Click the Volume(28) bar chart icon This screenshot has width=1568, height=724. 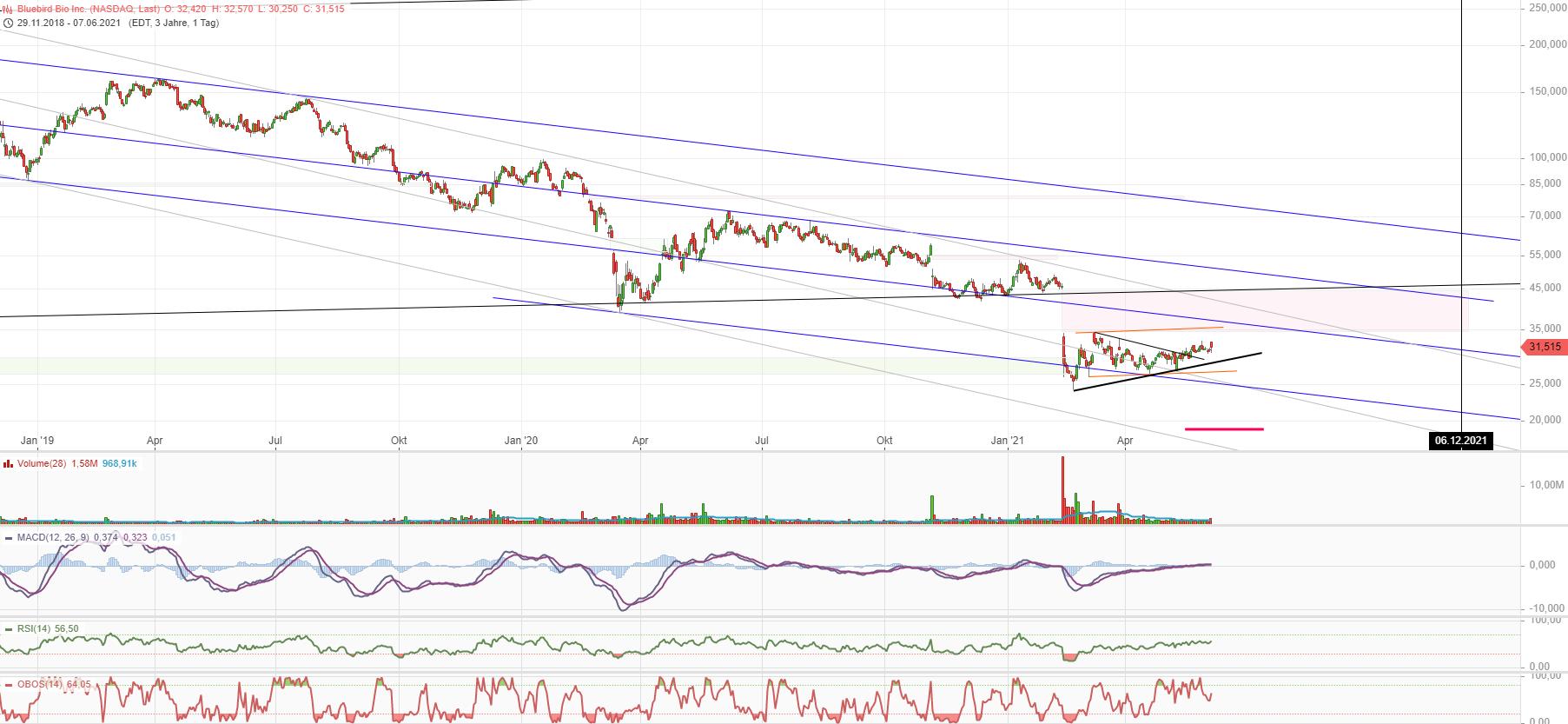pyautogui.click(x=8, y=464)
